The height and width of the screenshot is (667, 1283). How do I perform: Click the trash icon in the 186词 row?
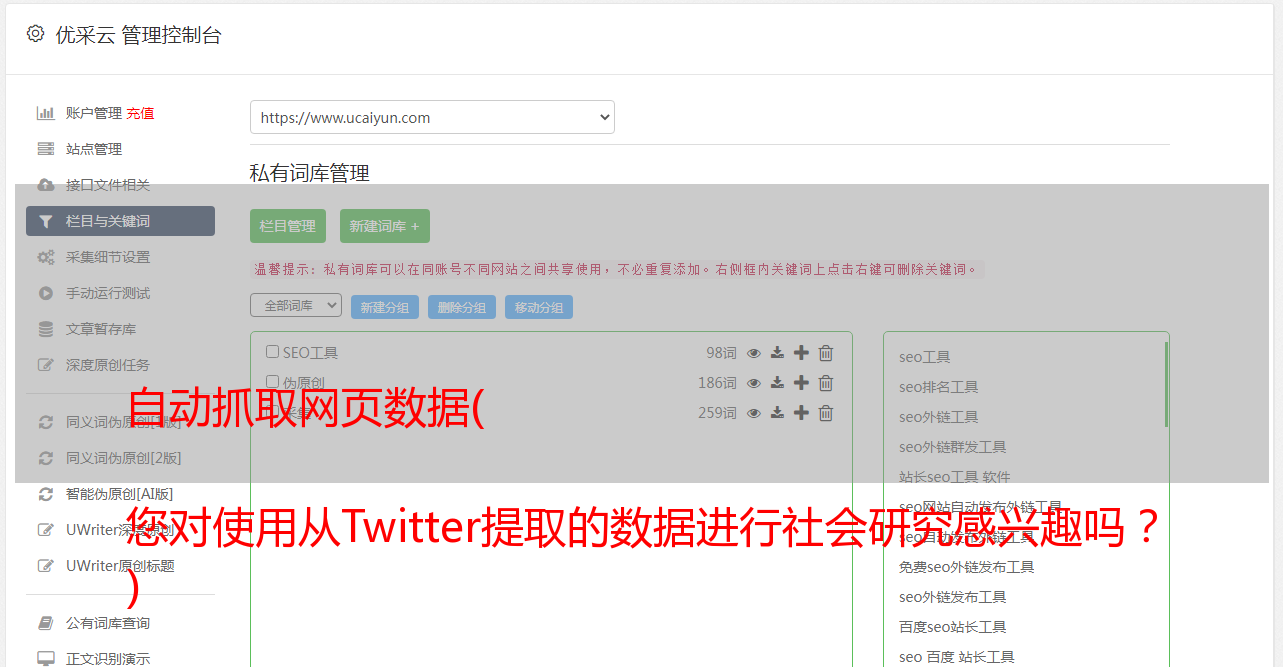pos(826,383)
